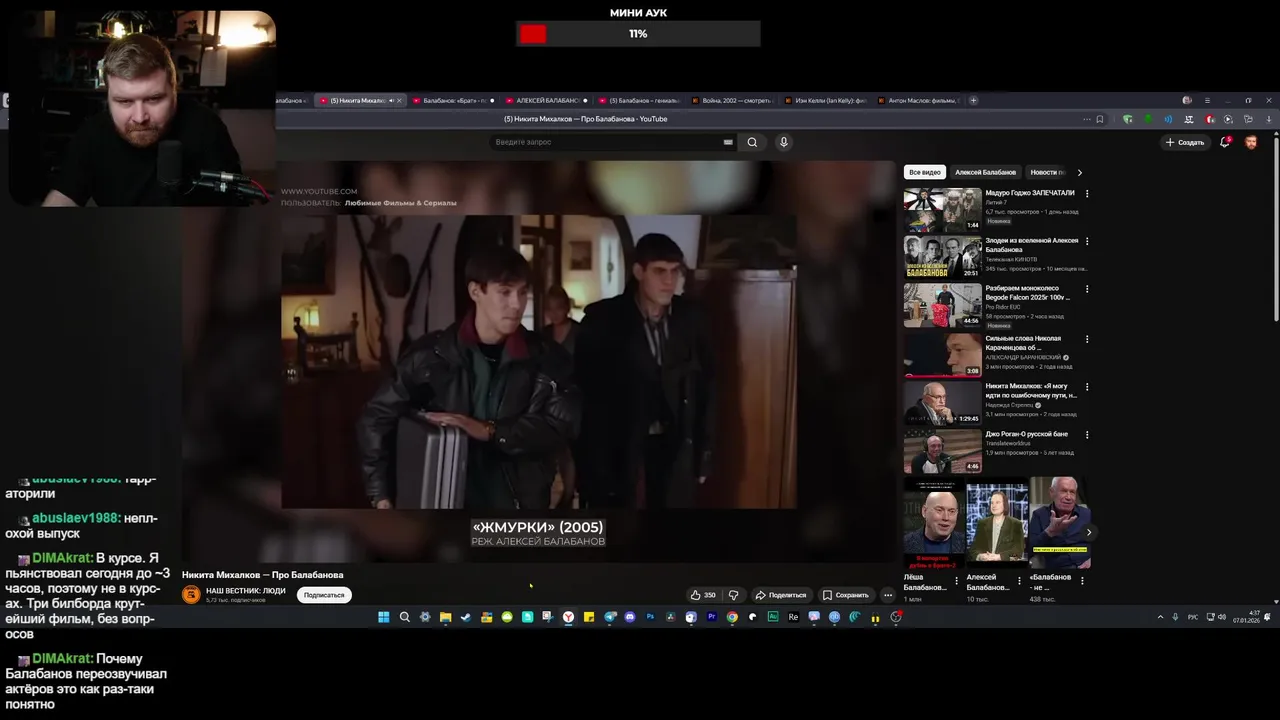Image resolution: width=1280 pixels, height=720 pixels.
Task: Switch to 'Война, 2002' browser tab
Action: 735,100
